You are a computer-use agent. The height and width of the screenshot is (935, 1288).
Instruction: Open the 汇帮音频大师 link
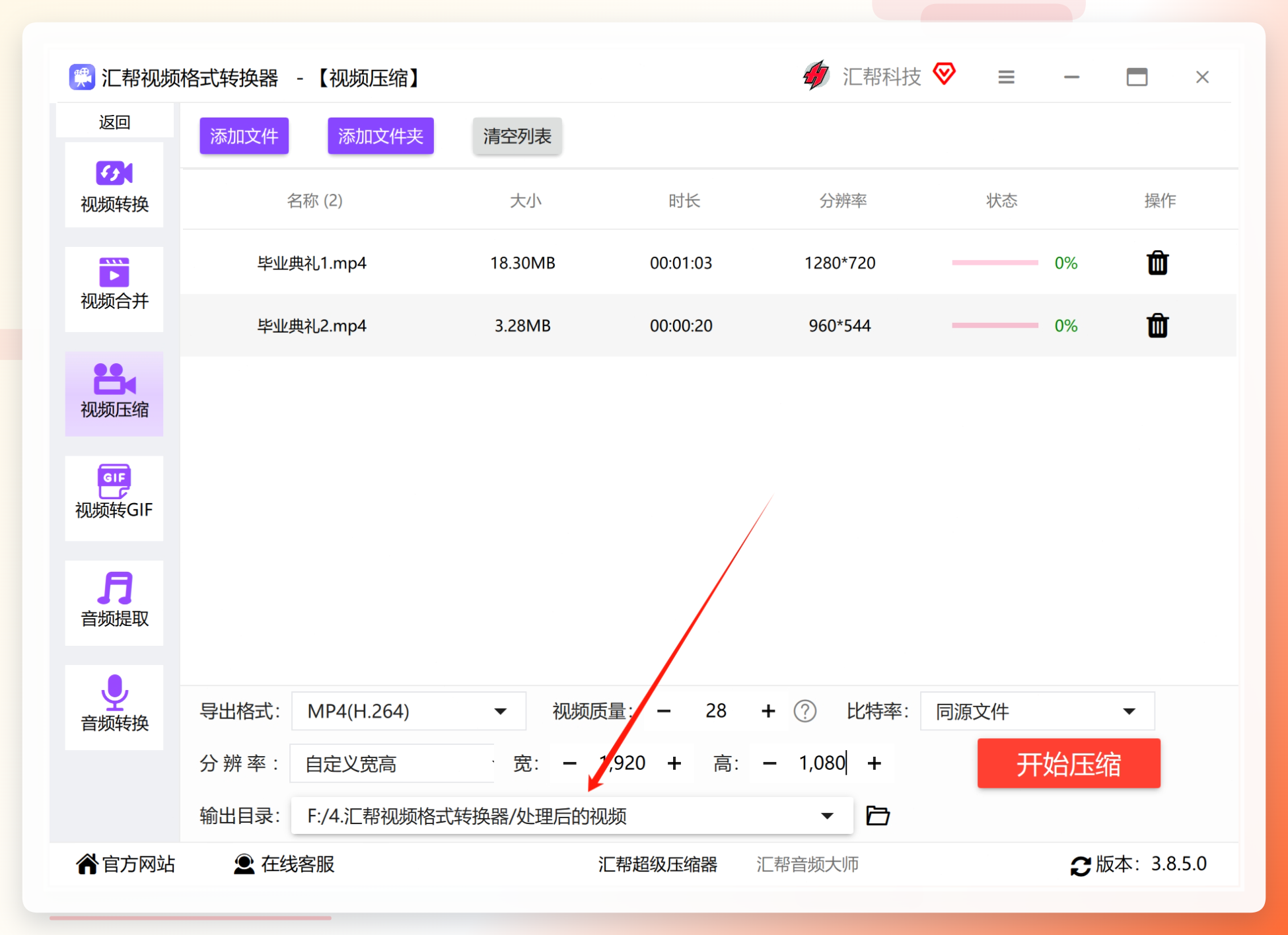[807, 864]
